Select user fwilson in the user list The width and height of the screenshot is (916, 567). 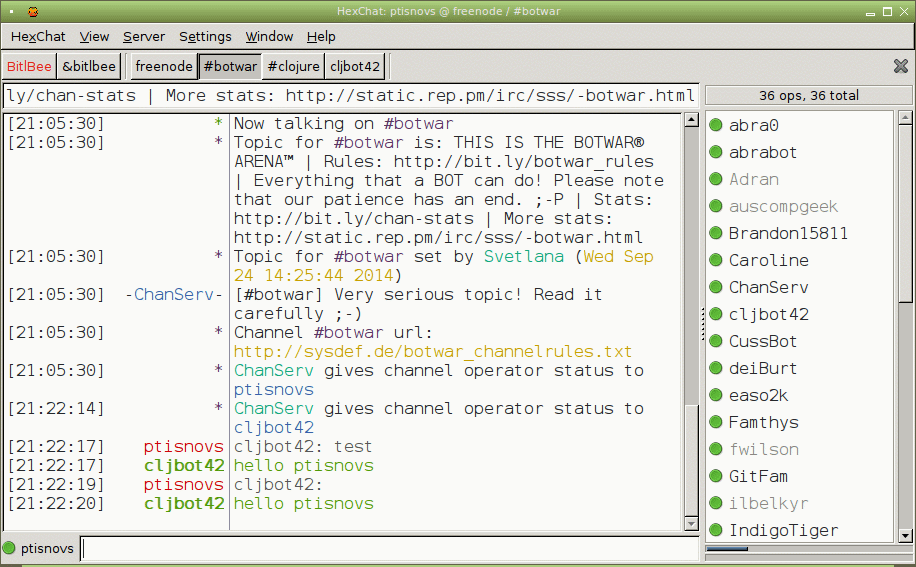pyautogui.click(x=800, y=449)
